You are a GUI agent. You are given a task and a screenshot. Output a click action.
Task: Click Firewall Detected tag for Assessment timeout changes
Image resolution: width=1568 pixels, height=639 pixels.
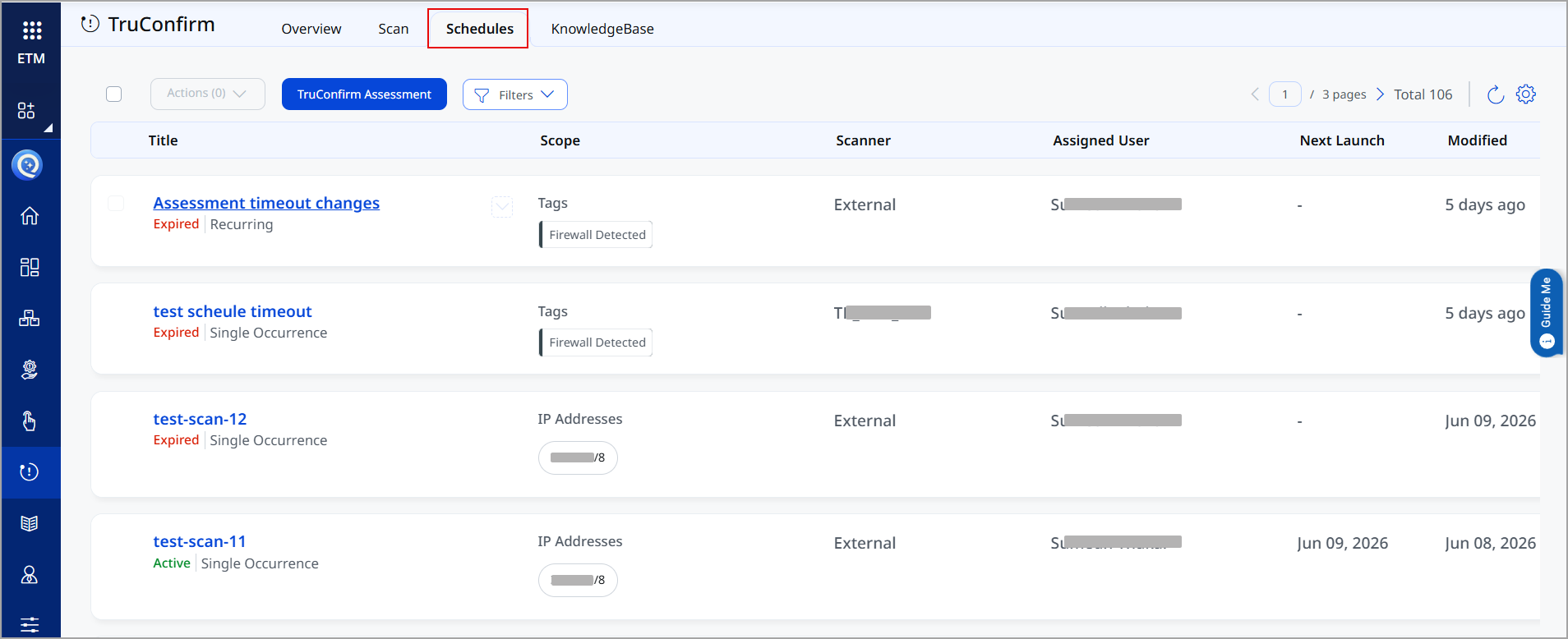click(596, 235)
